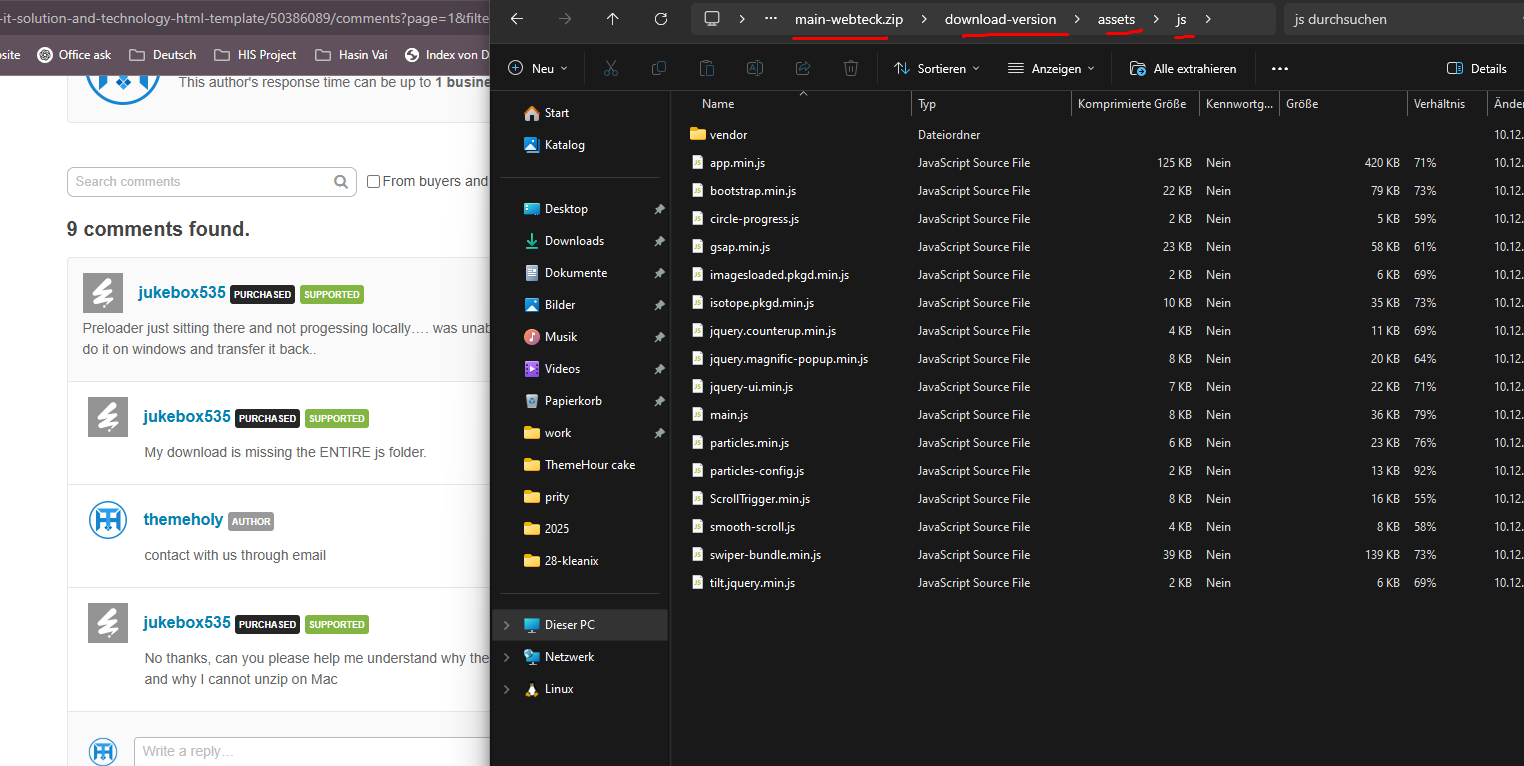The width and height of the screenshot is (1524, 766).
Task: Select the vendor folder
Action: pos(728,135)
